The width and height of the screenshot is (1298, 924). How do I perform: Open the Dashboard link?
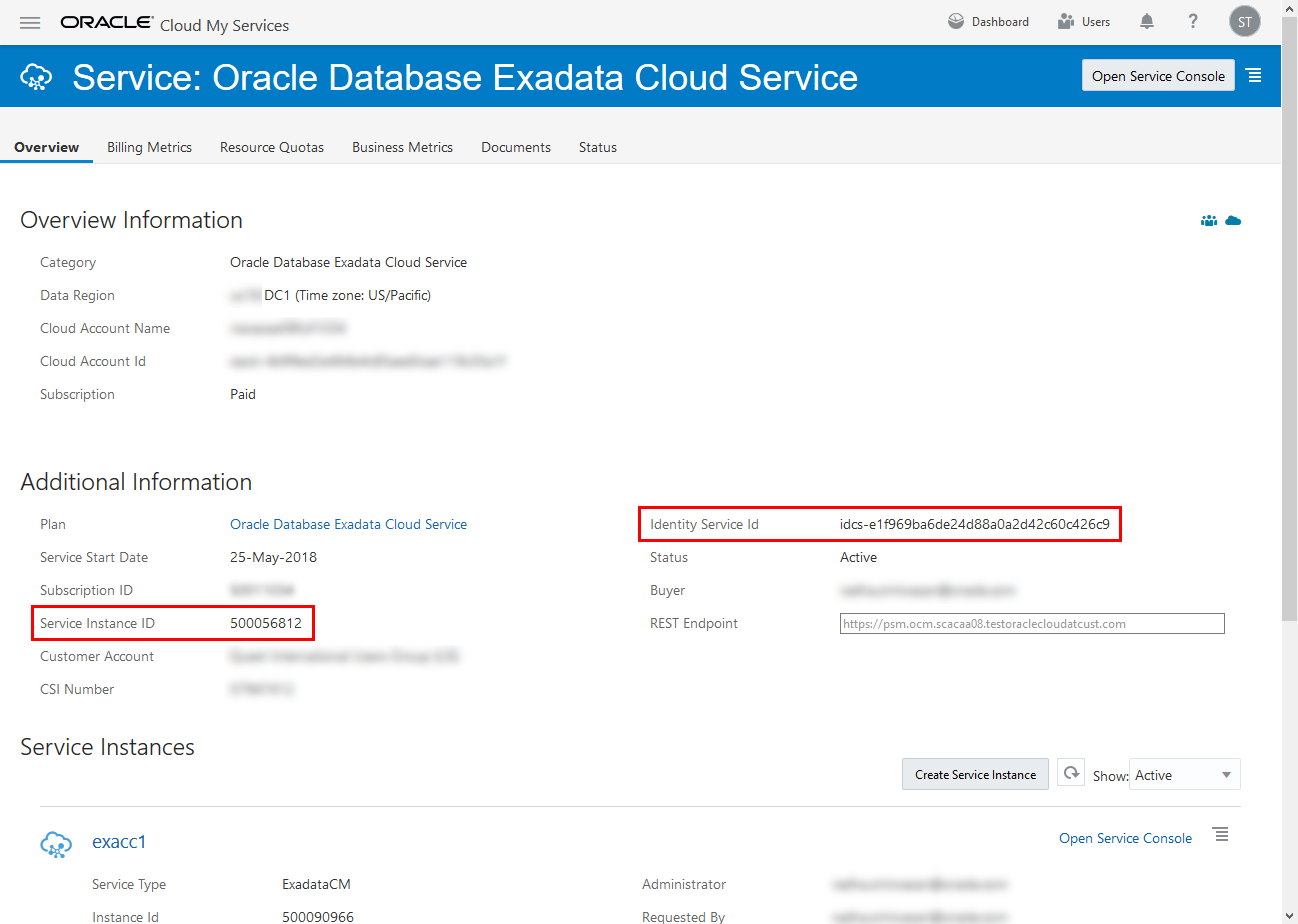click(x=988, y=22)
